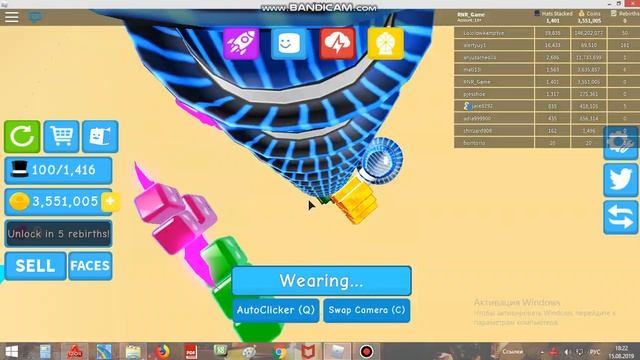640x360 pixels.
Task: Click the volume speaker tray icon
Action: [567, 352]
